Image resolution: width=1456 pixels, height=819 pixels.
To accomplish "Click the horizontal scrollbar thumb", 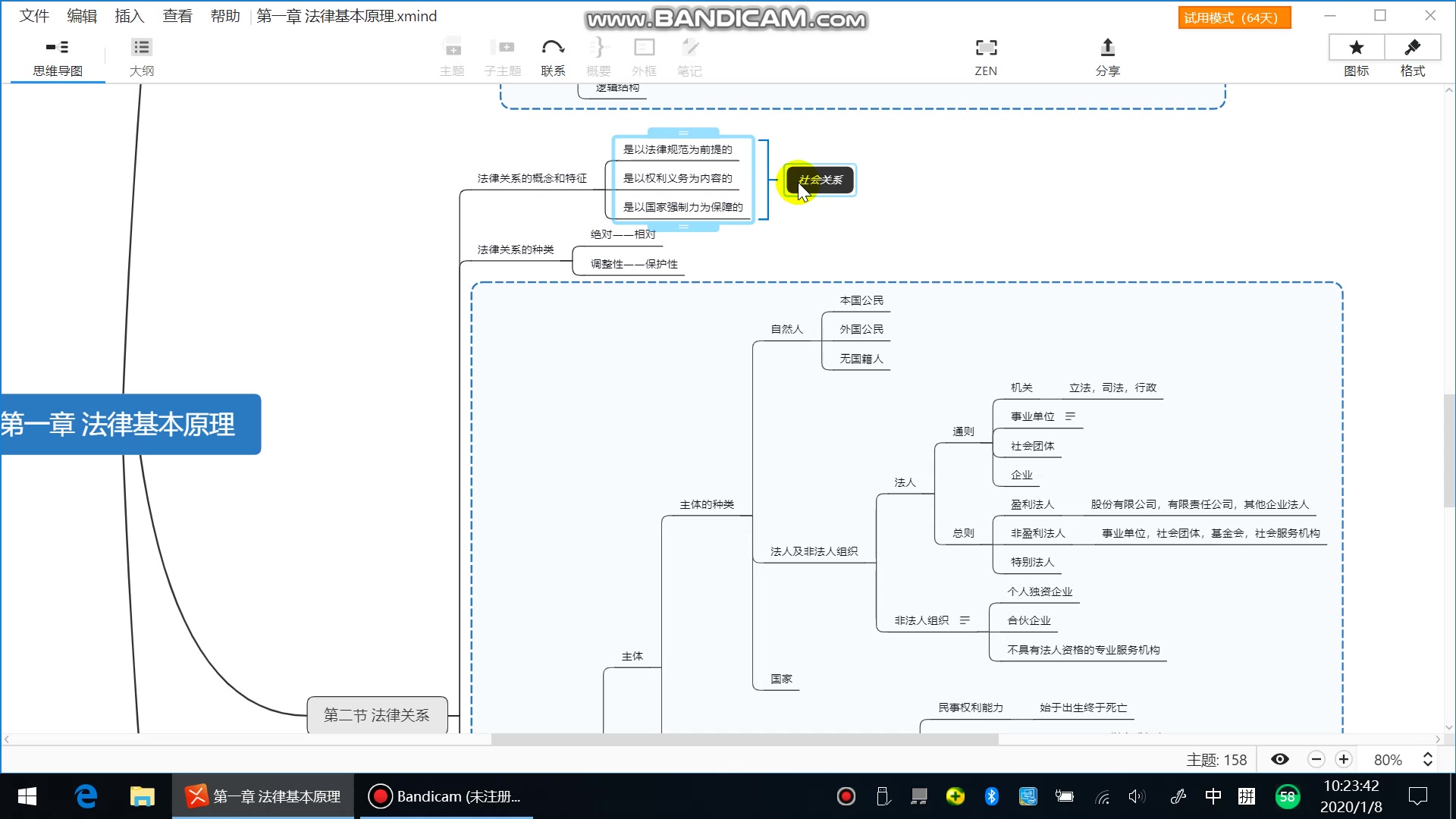I will (x=744, y=739).
